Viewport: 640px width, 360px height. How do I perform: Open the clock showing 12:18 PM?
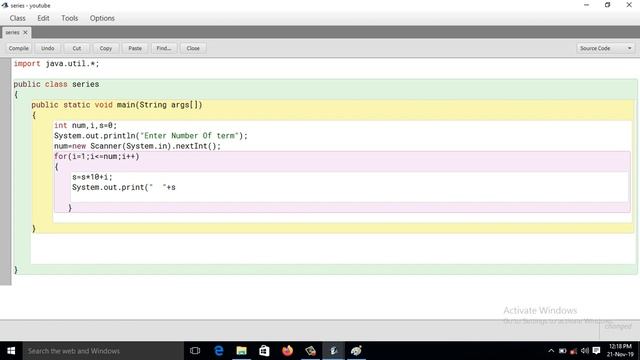coord(620,351)
